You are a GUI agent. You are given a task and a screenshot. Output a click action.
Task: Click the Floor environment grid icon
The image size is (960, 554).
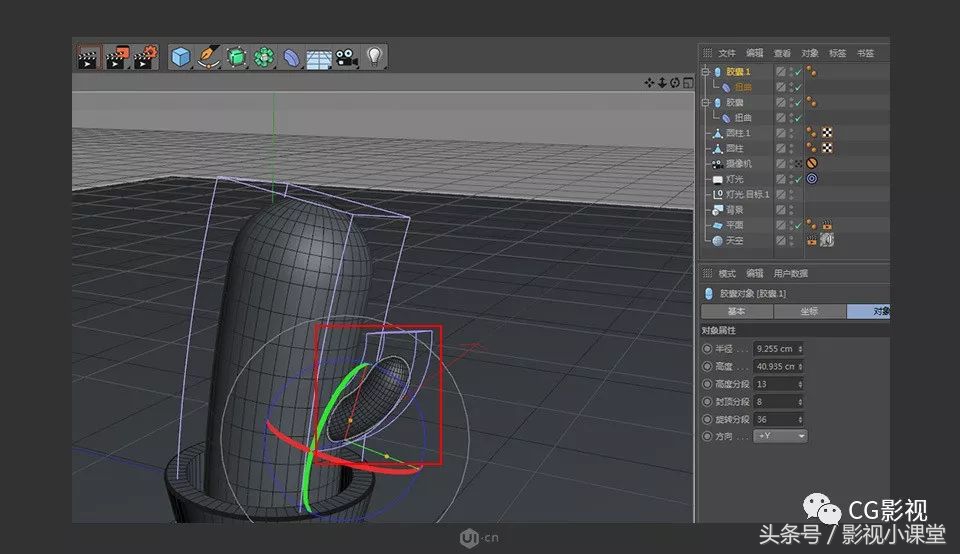319,59
